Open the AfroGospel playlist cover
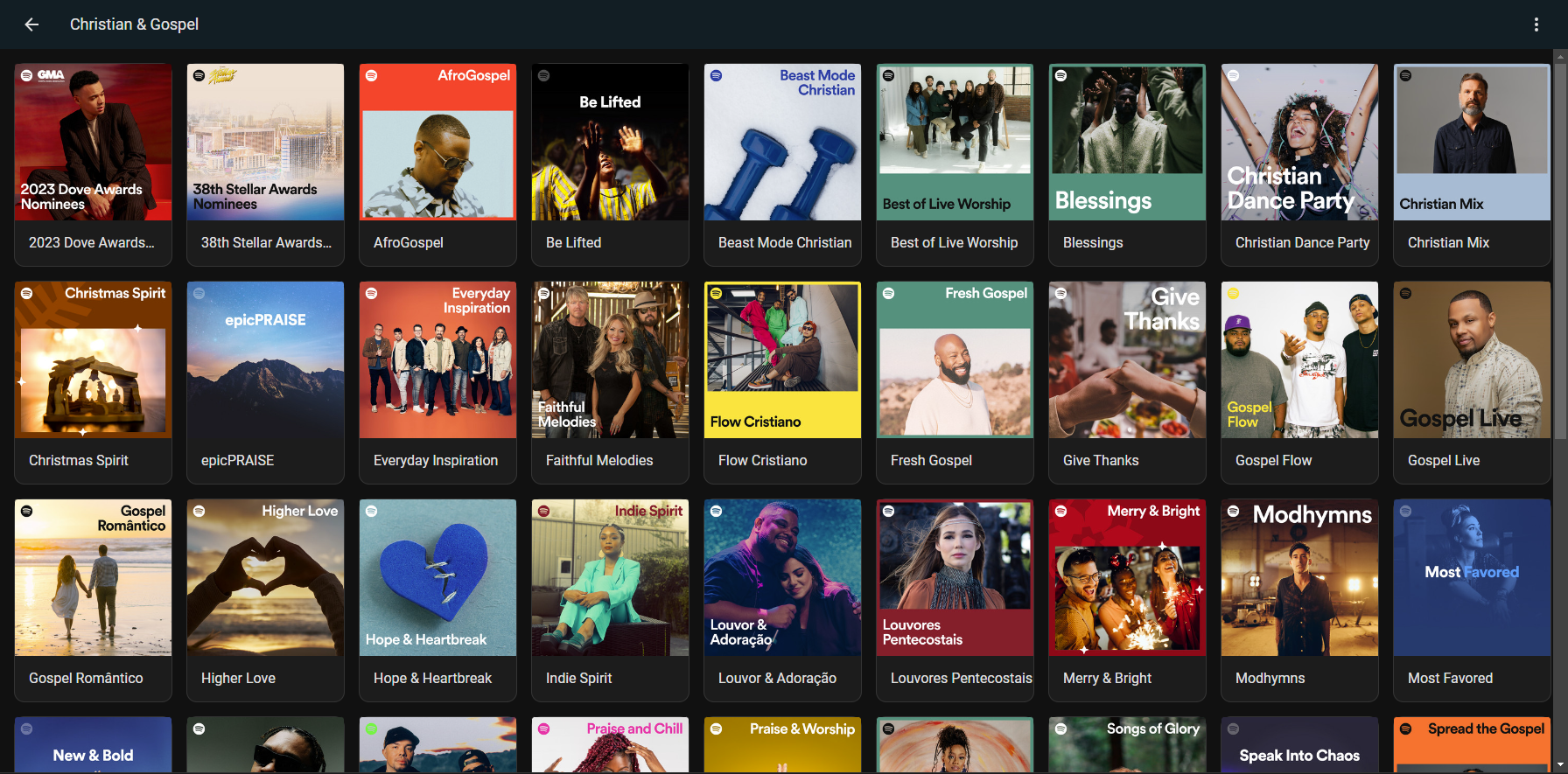Screen dimensions: 1568x774 click(437, 142)
